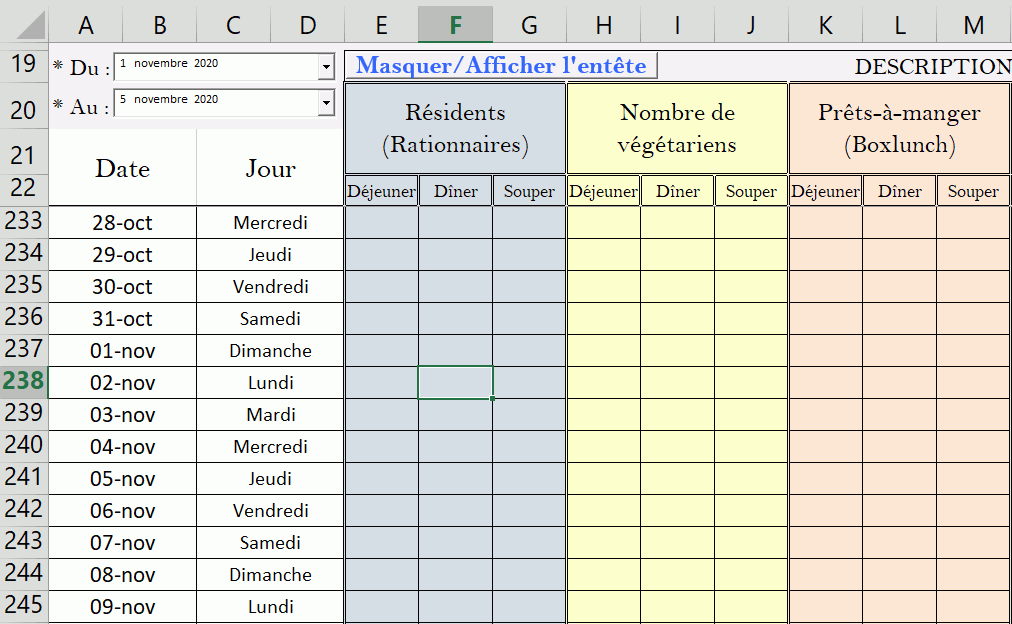Click the 'Date' column heading cell
1012x624 pixels.
(x=123, y=168)
